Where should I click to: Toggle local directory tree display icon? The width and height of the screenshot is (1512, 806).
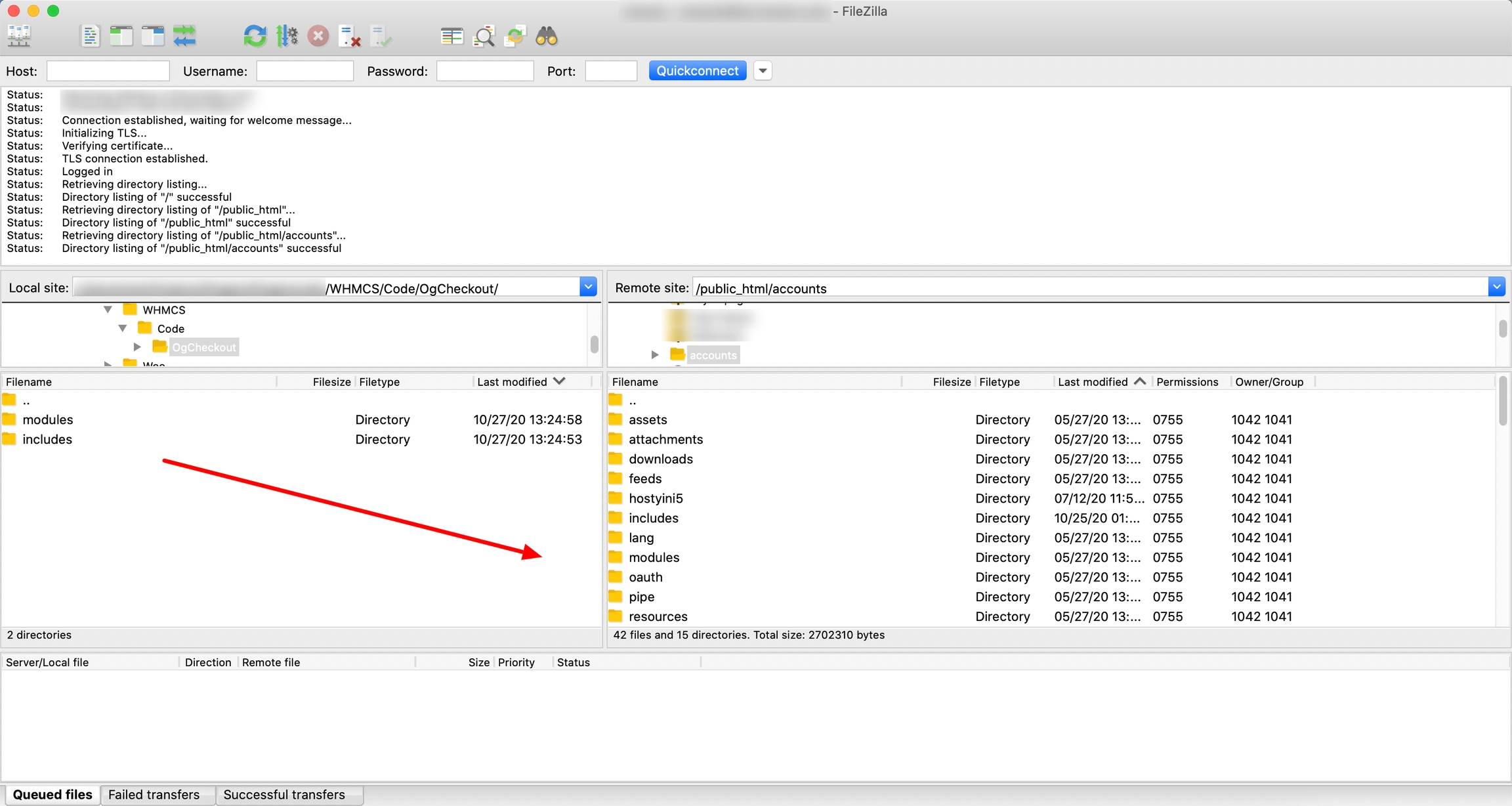[x=121, y=36]
